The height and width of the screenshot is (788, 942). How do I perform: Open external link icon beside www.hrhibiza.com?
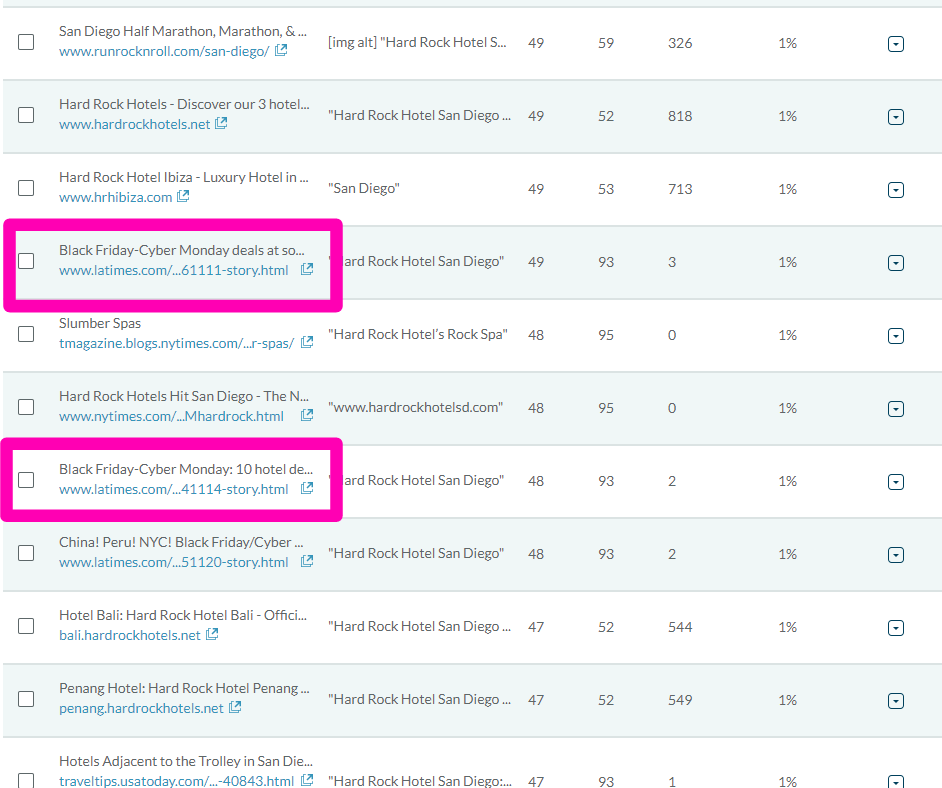pos(183,196)
